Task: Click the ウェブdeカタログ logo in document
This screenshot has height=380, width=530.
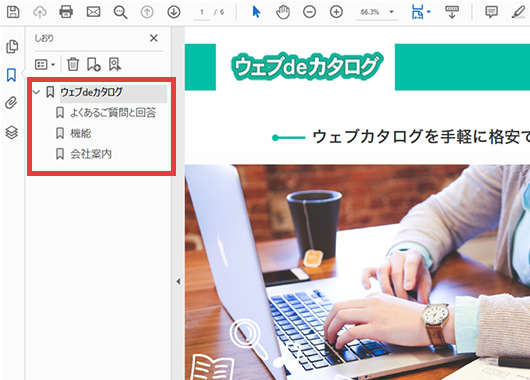Action: tap(307, 67)
